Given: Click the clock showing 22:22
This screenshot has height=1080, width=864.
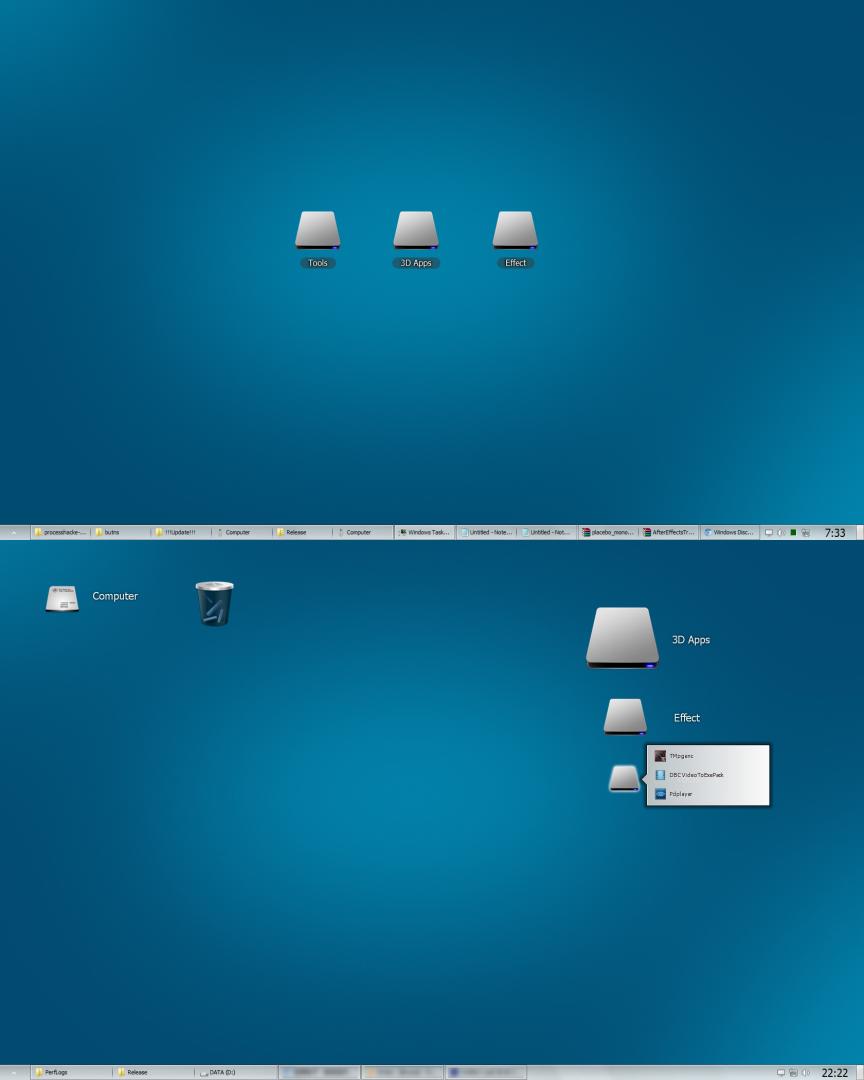Looking at the screenshot, I should click(x=836, y=1071).
